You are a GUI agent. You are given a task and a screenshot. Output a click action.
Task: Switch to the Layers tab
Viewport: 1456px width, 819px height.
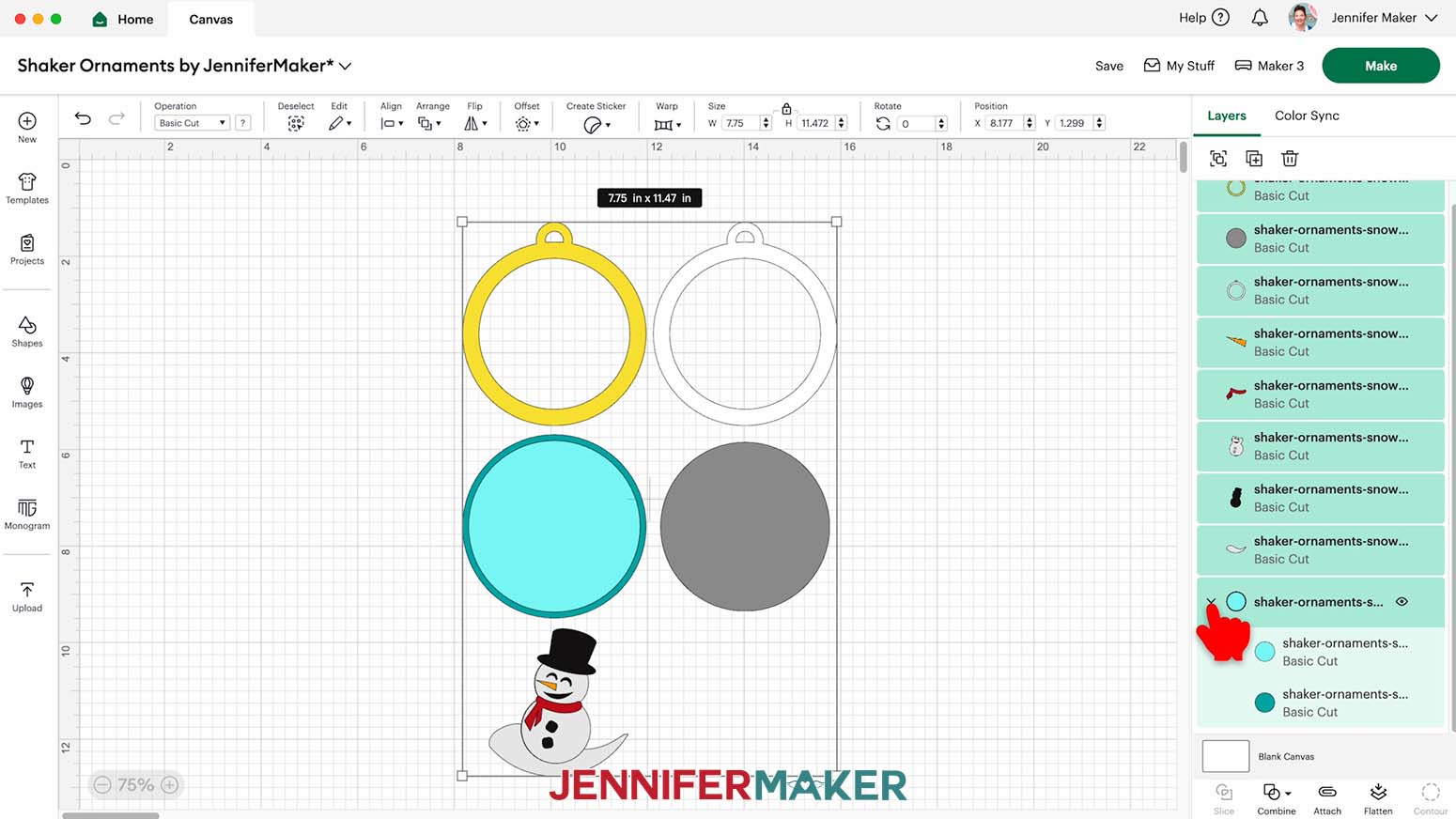point(1227,116)
